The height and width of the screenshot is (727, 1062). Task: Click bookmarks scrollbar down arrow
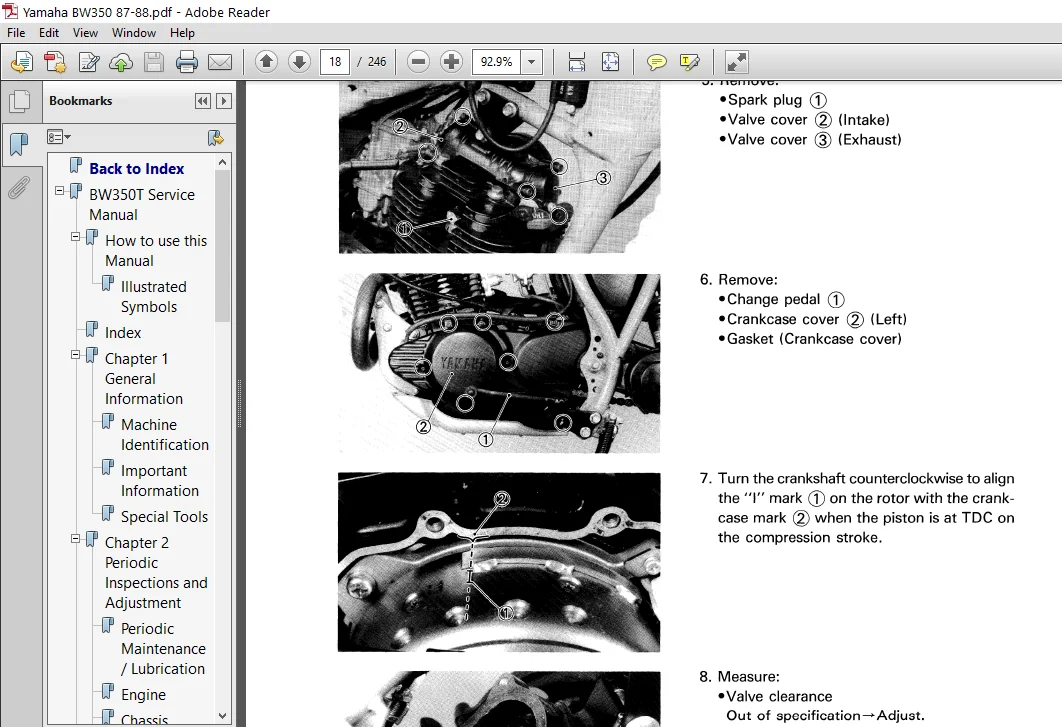pos(222,716)
